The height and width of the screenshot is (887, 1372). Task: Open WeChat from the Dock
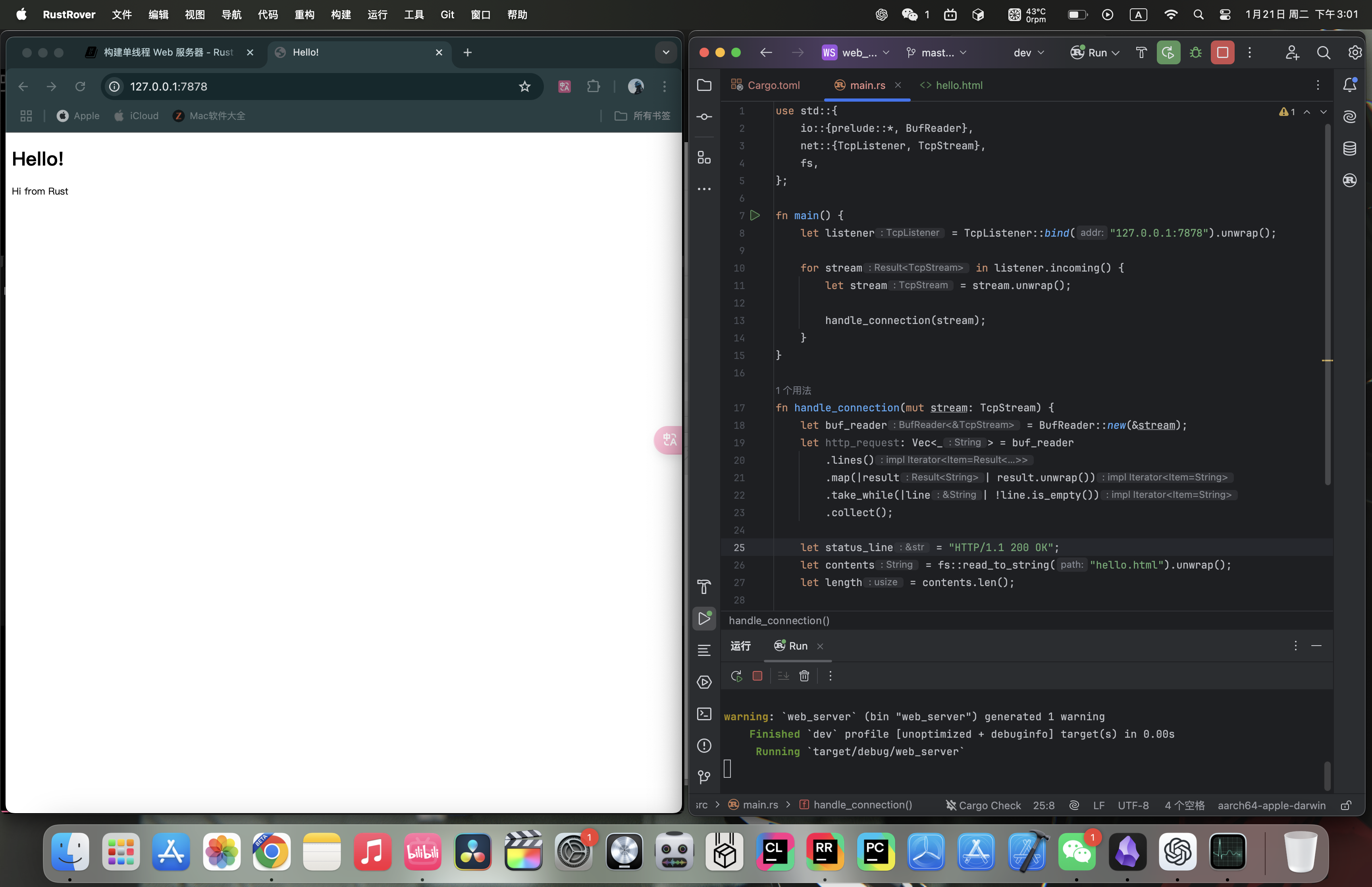coord(1077,852)
